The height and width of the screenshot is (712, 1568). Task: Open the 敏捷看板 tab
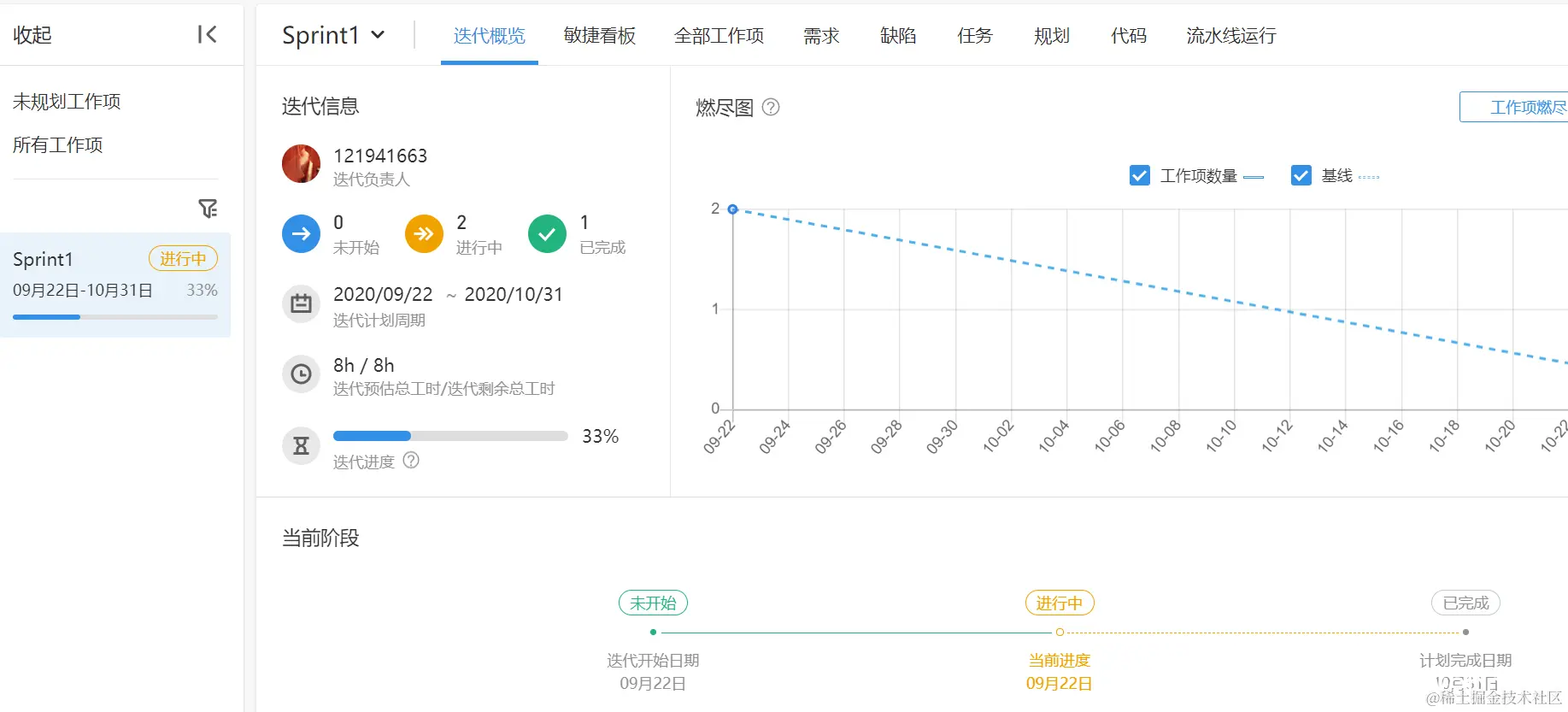pos(600,35)
